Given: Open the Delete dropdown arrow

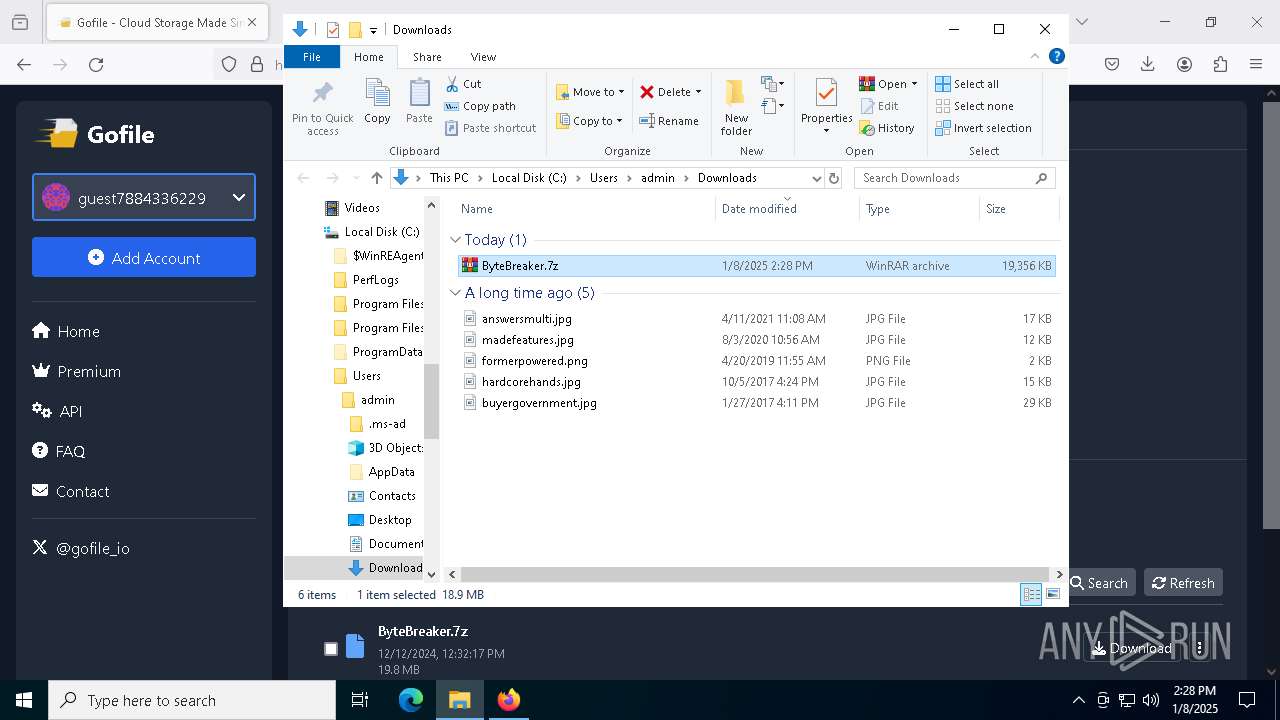Looking at the screenshot, I should point(698,92).
